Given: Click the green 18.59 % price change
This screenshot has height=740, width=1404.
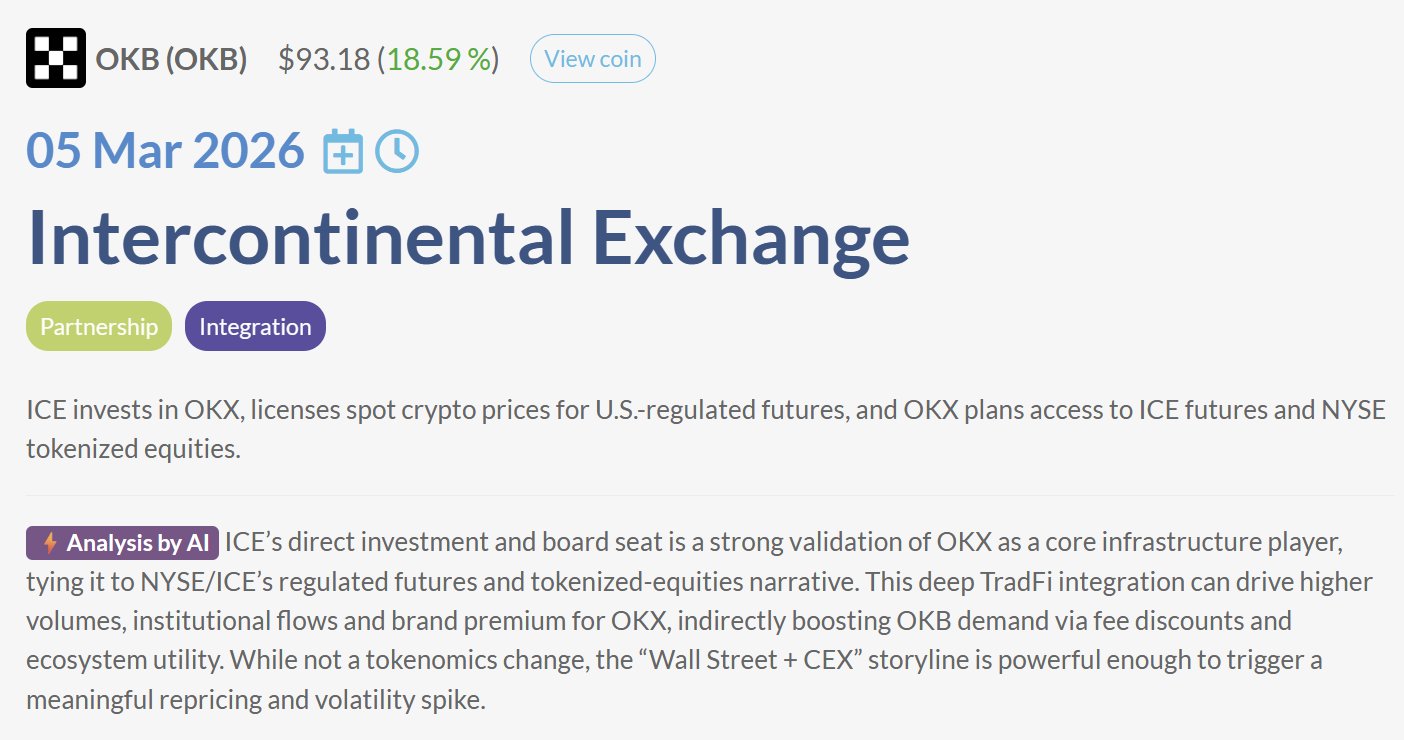Looking at the screenshot, I should coord(440,60).
